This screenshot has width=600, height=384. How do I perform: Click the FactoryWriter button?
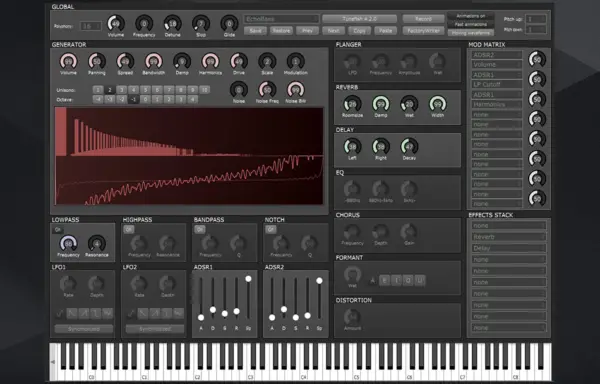(423, 31)
